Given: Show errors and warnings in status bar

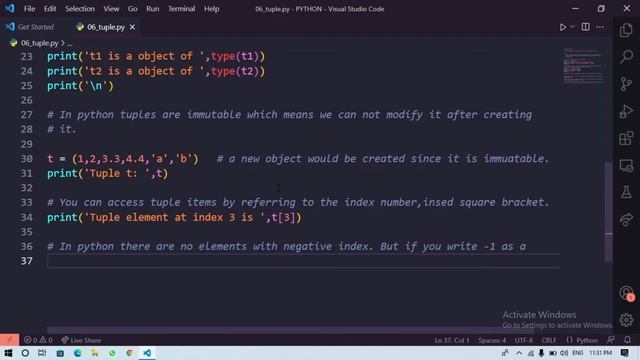Looking at the screenshot, I should point(38,340).
